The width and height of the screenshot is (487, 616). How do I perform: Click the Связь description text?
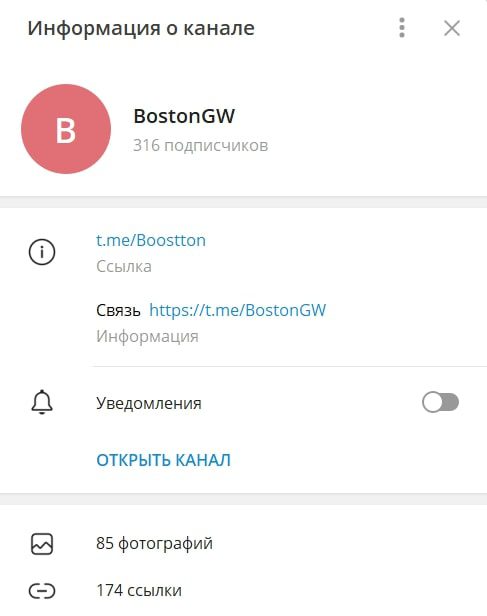pyautogui.click(x=118, y=311)
